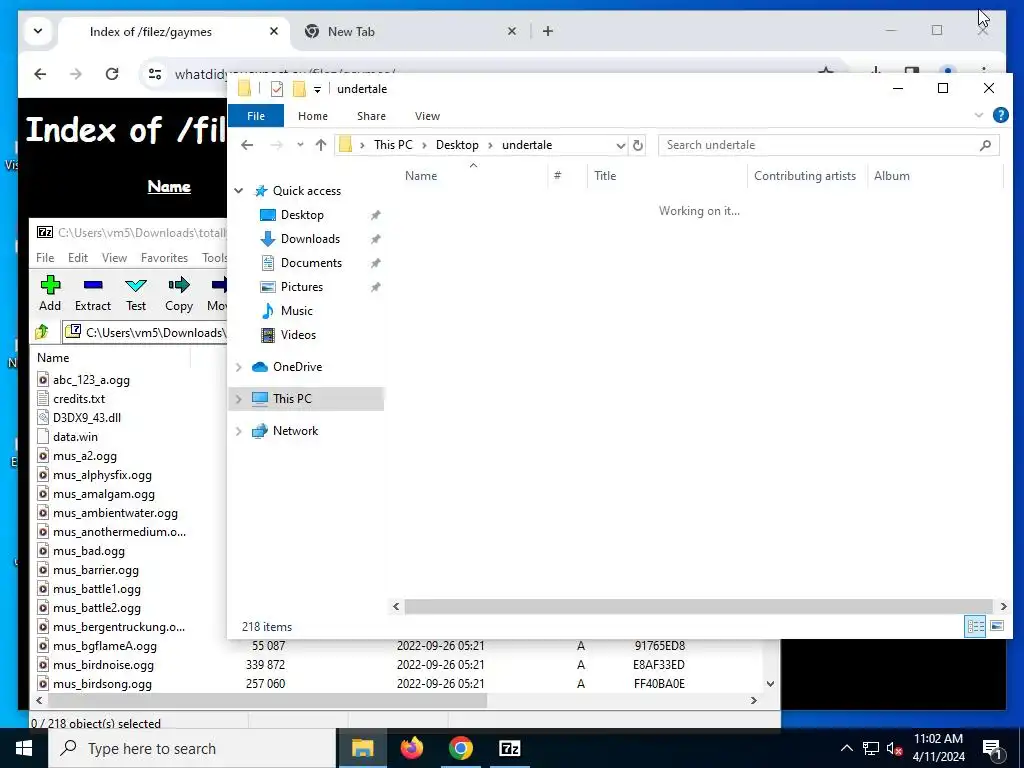Collapse the Quick access tree node

click(239, 191)
